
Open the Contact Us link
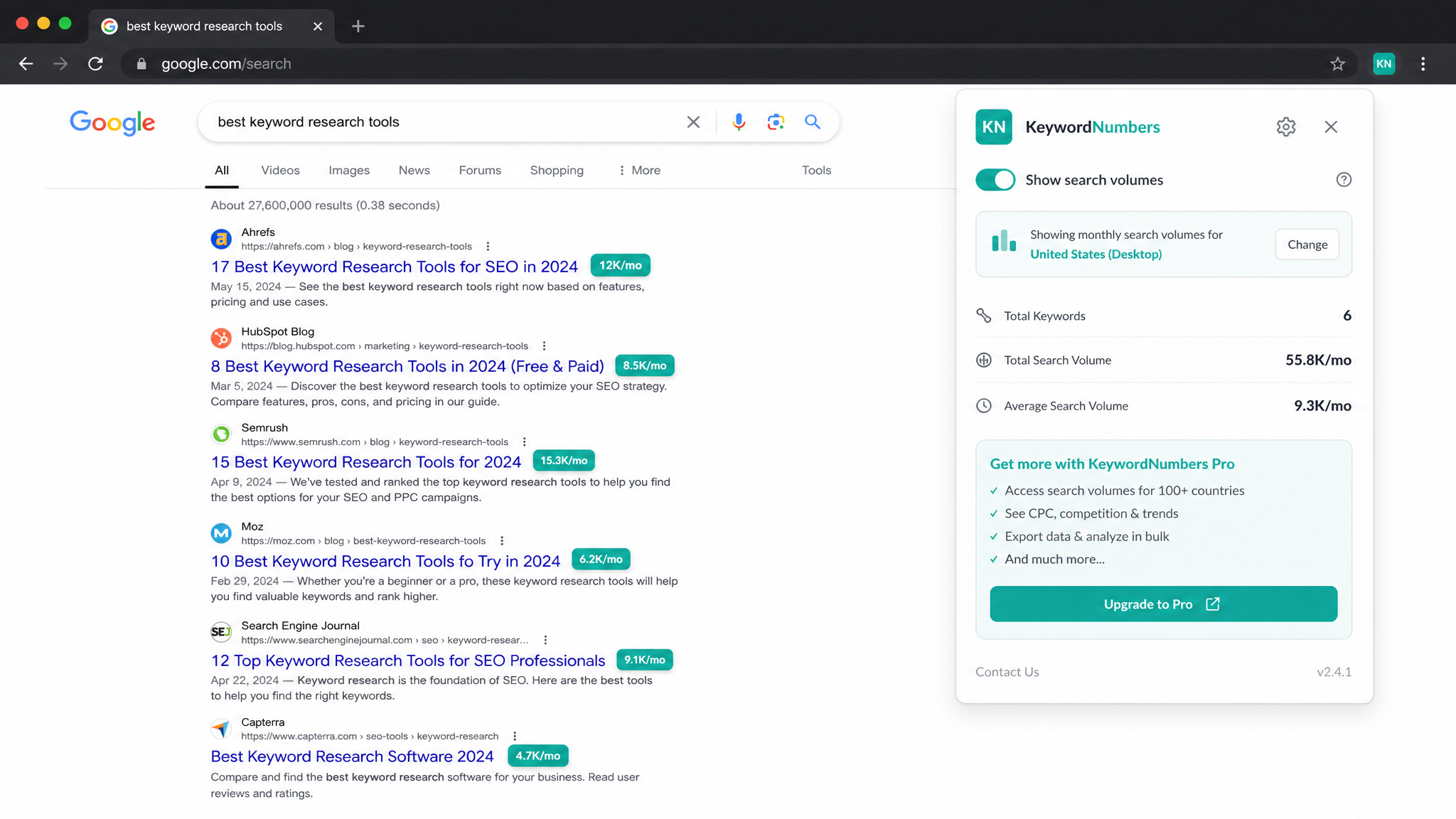click(1007, 672)
